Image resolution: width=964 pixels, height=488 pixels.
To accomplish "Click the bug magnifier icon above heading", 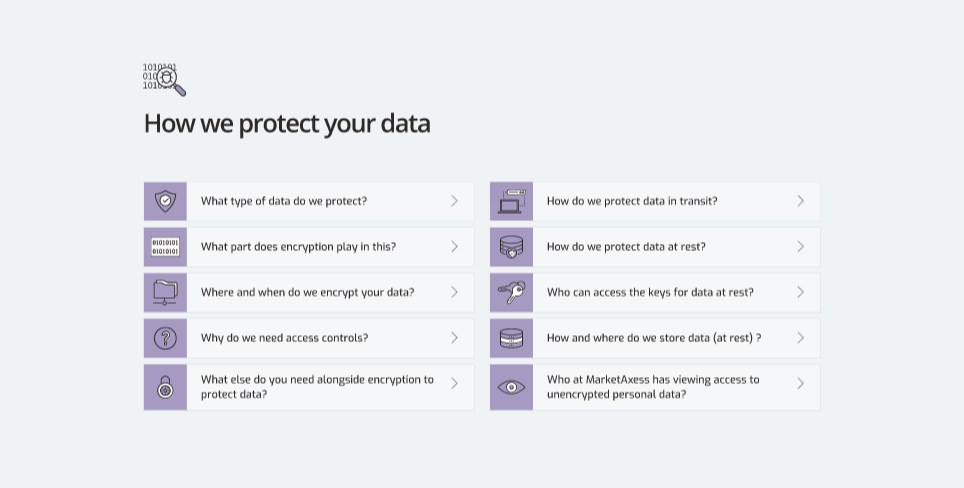I will (x=164, y=79).
